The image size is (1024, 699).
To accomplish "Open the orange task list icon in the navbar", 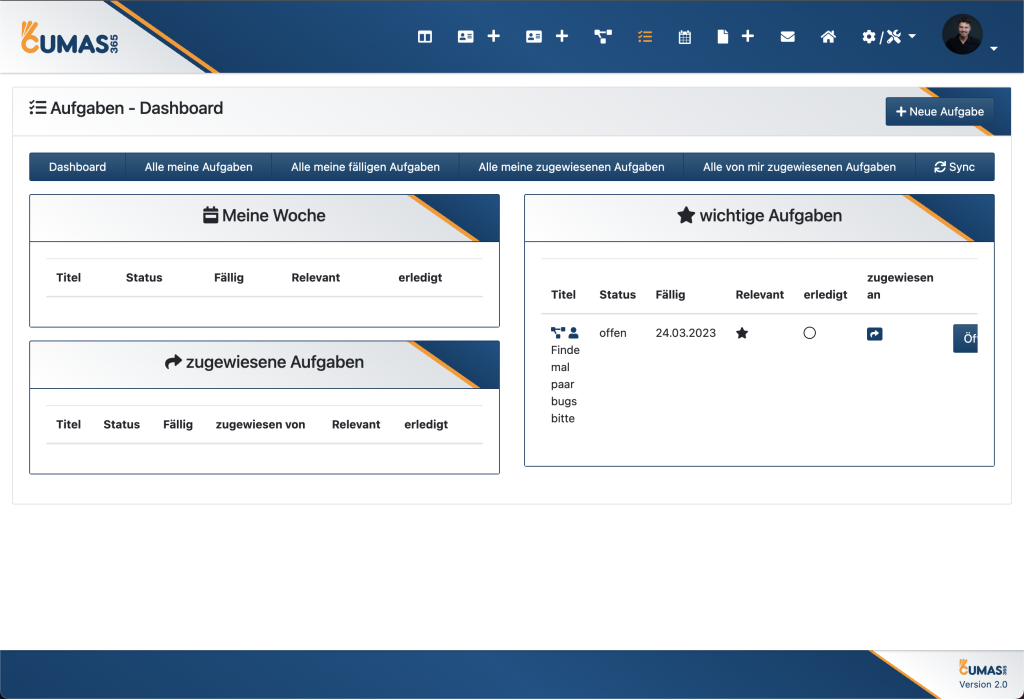I will 645,37.
